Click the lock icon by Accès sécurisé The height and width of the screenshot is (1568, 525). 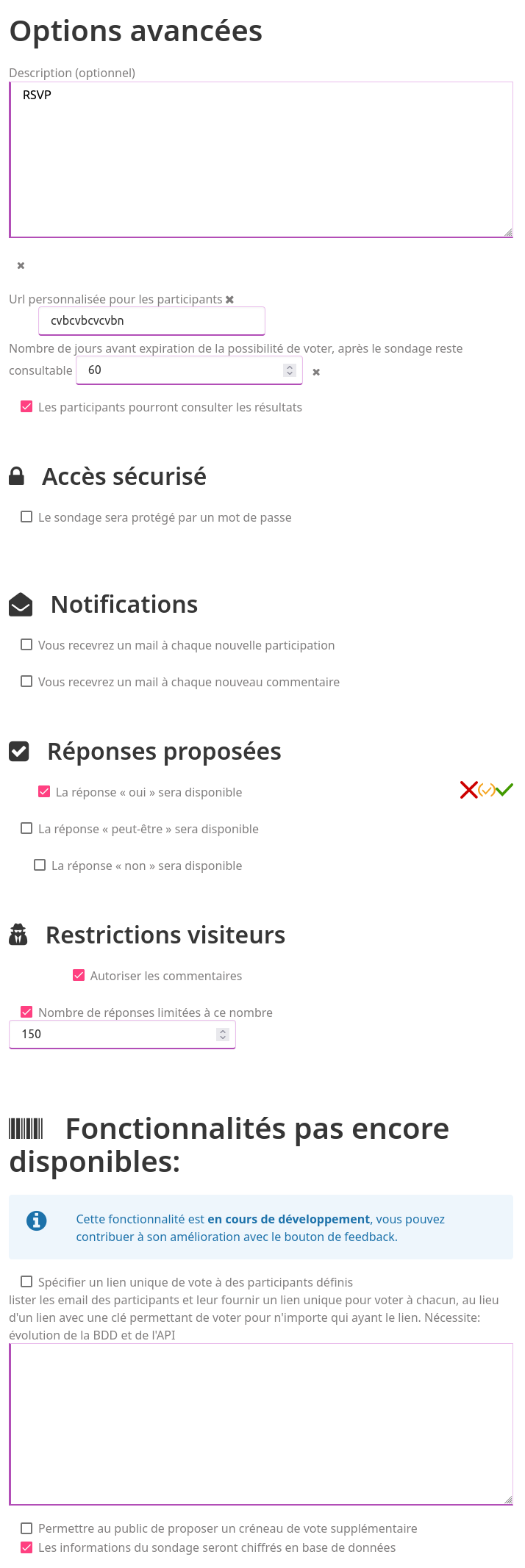pyautogui.click(x=17, y=476)
